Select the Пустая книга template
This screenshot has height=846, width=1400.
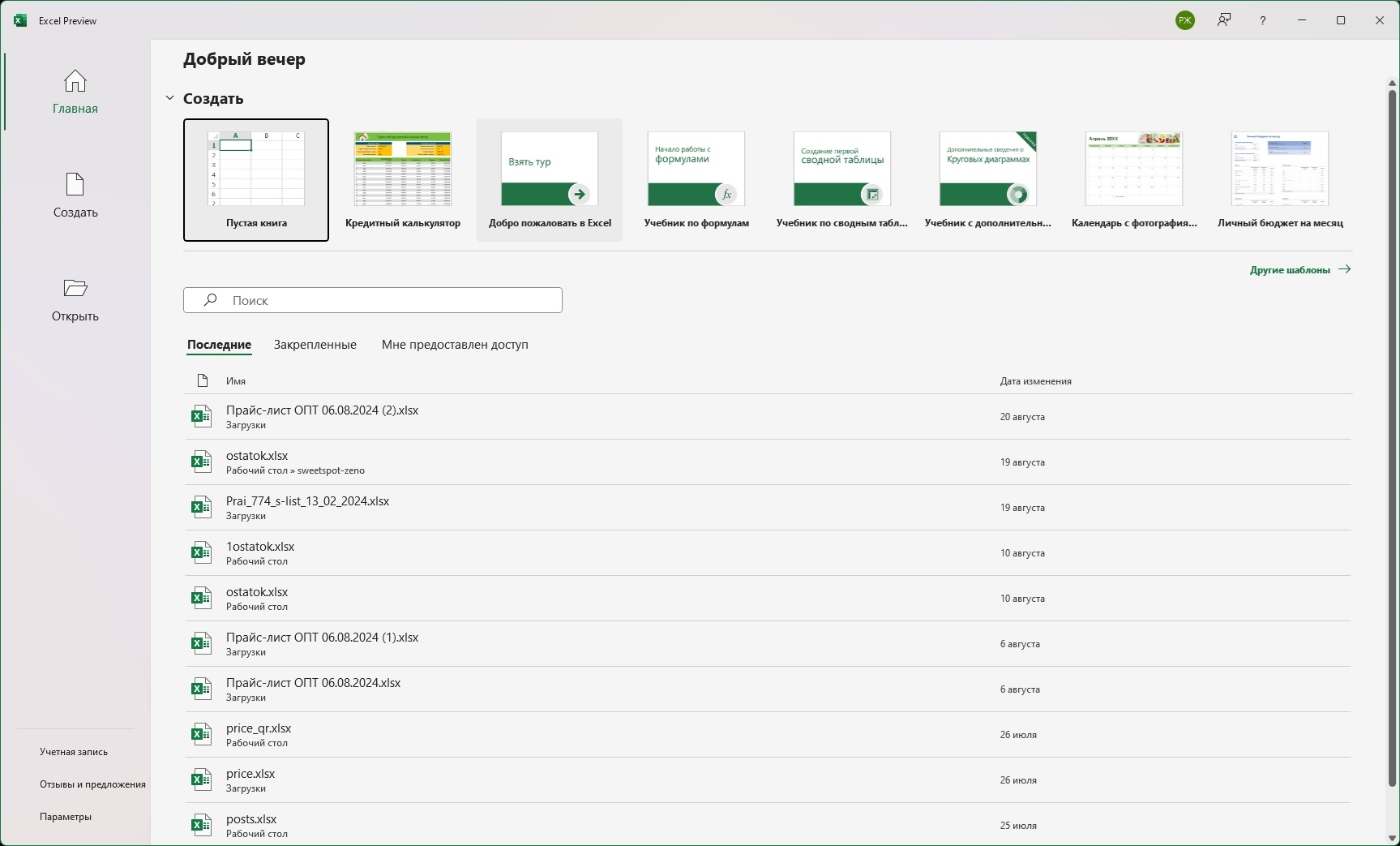coord(256,180)
